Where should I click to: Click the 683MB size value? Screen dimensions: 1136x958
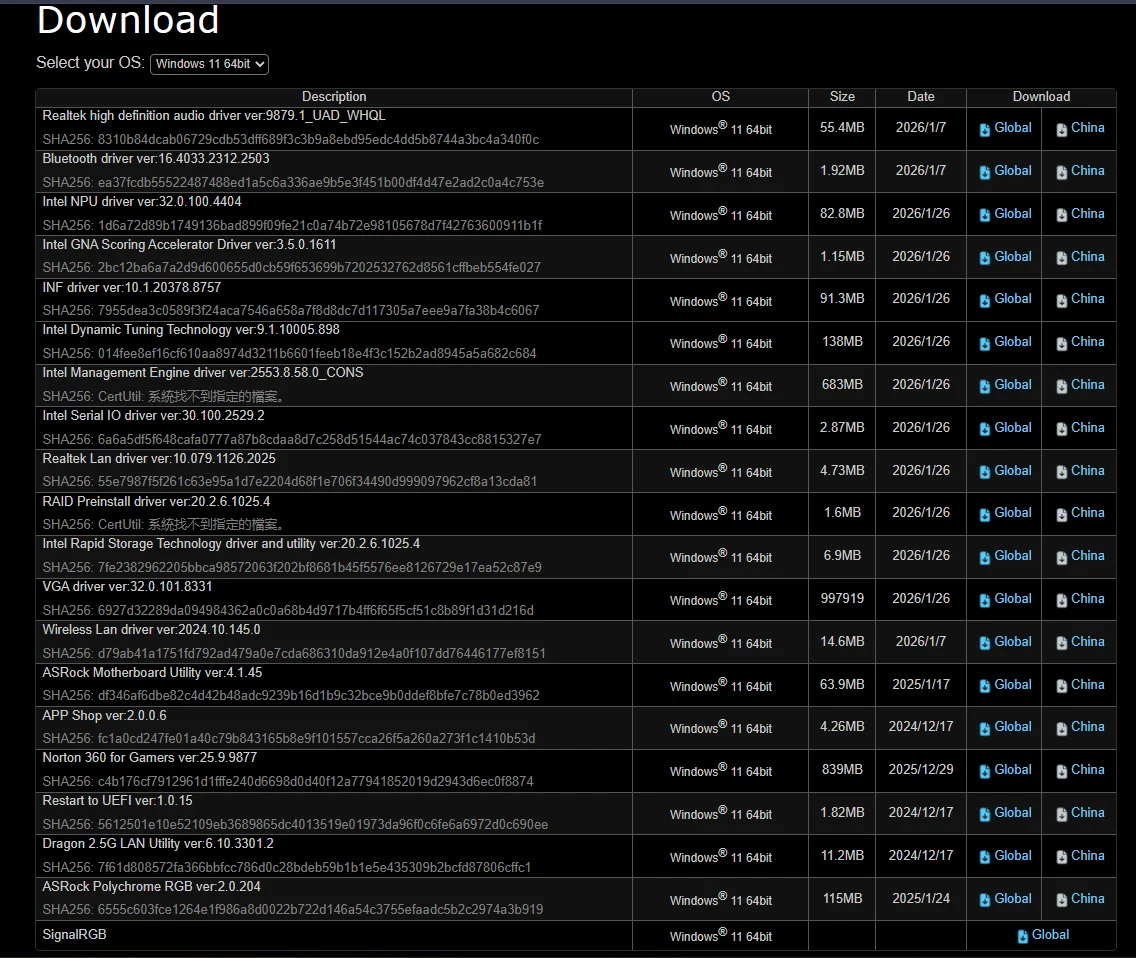click(842, 384)
